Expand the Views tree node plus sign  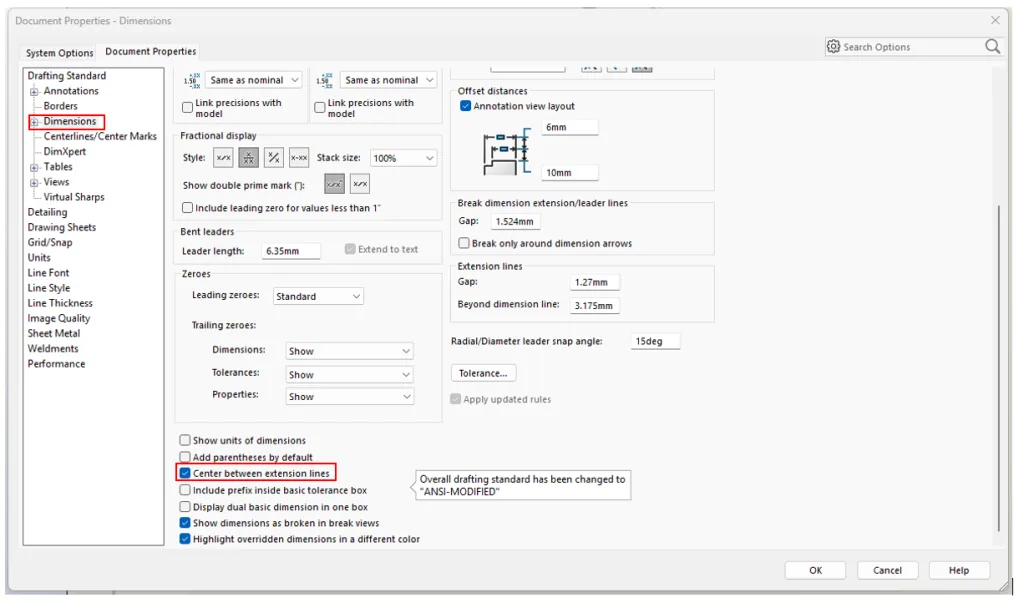(34, 182)
